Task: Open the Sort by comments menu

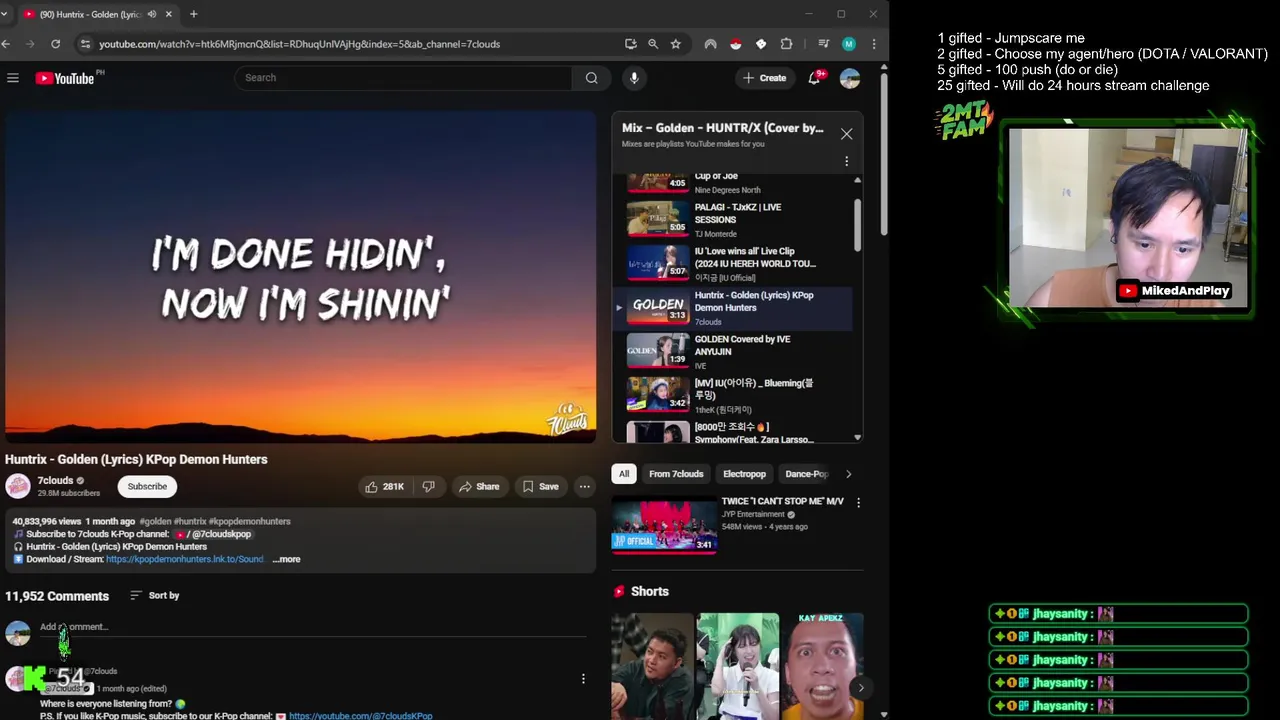Action: pyautogui.click(x=155, y=595)
